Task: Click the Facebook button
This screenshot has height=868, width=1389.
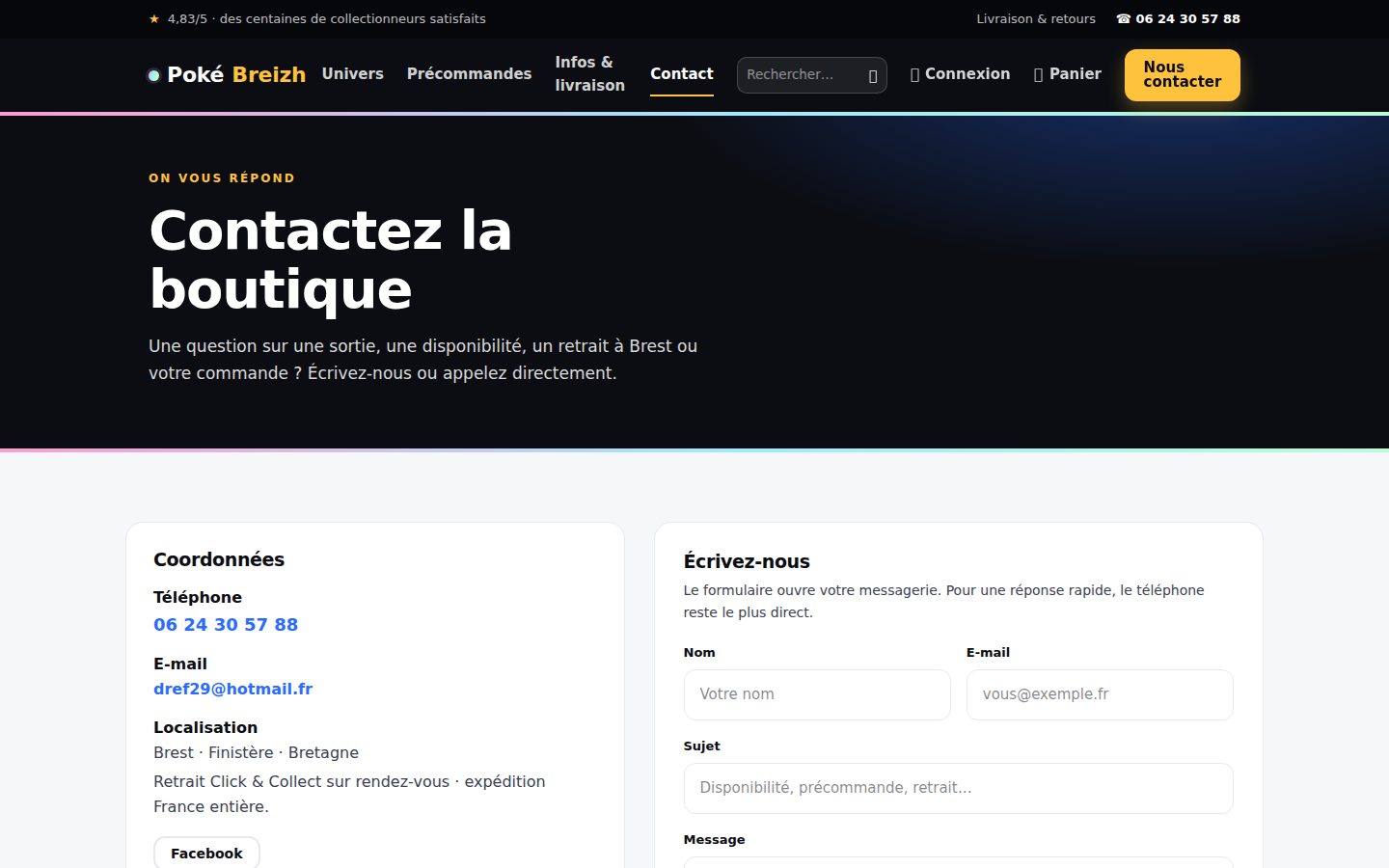Action: point(206,854)
